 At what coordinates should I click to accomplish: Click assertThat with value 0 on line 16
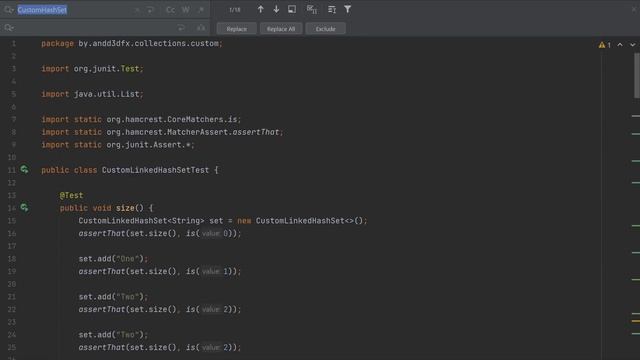tap(160, 233)
